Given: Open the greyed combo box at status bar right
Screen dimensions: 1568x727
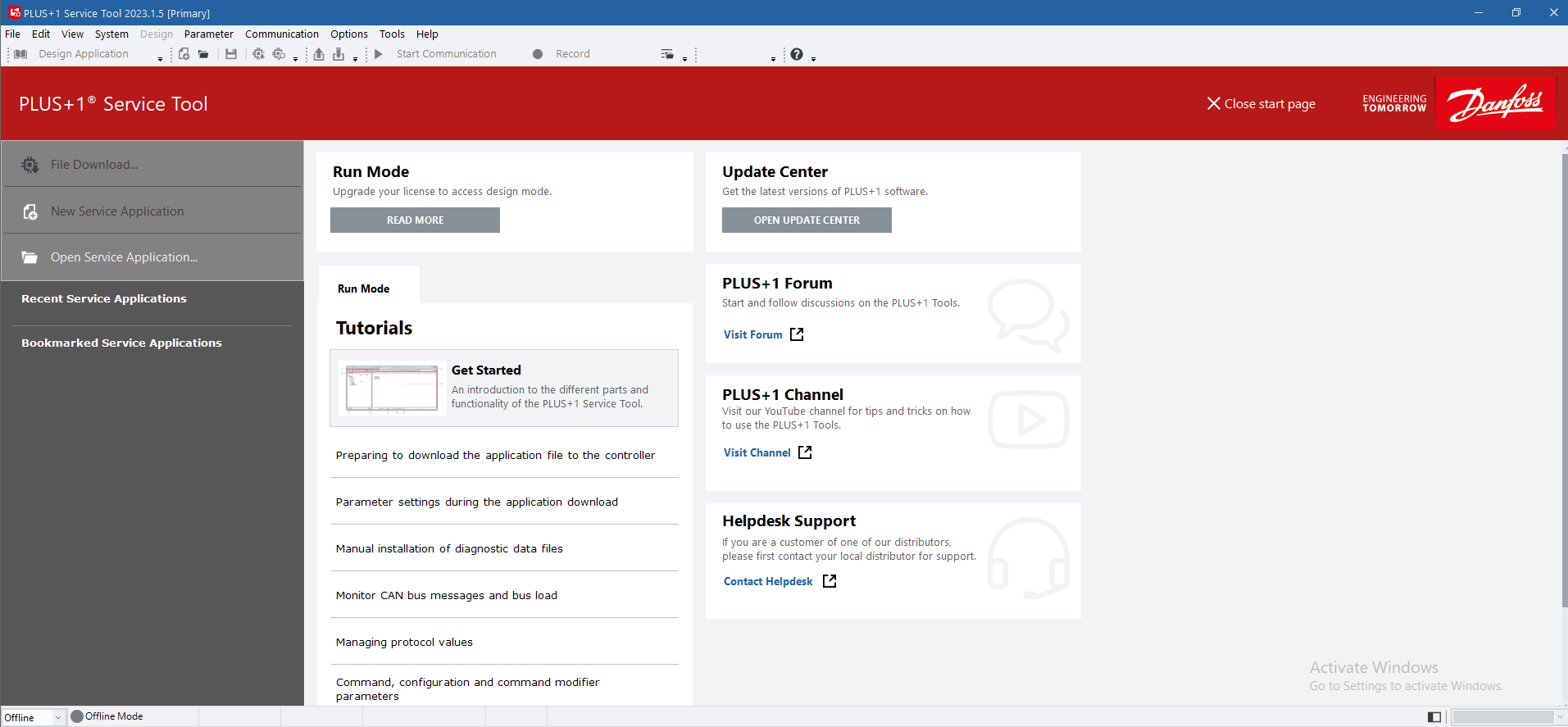Looking at the screenshot, I should pyautogui.click(x=1508, y=717).
